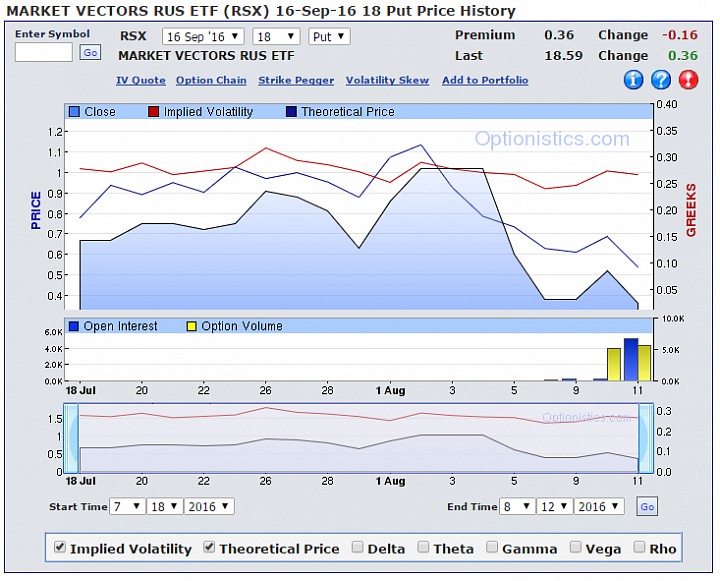
Task: Click the Theoretical Price dark blue swatch
Action: 291,112
